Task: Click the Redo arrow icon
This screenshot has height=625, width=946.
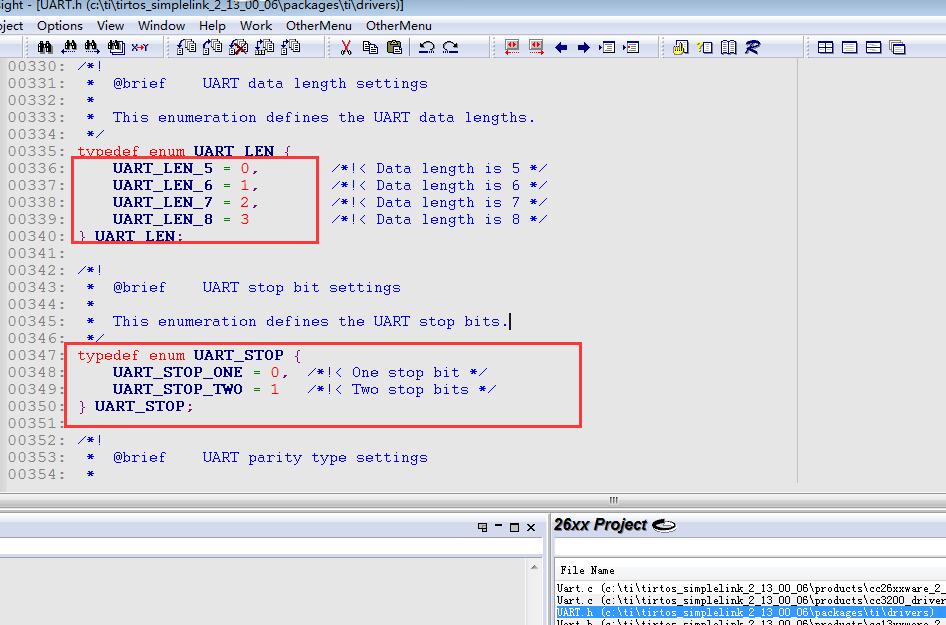Action: pyautogui.click(x=451, y=47)
